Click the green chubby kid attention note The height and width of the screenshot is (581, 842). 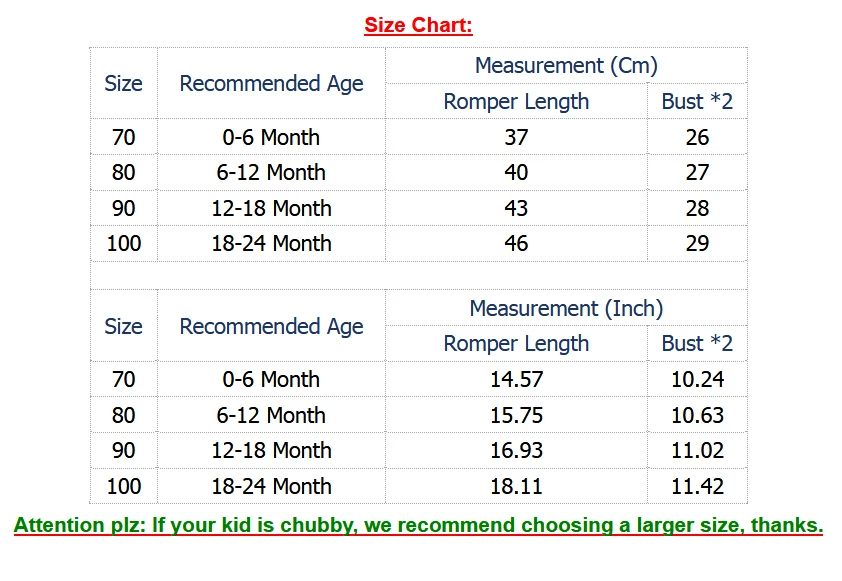point(418,525)
